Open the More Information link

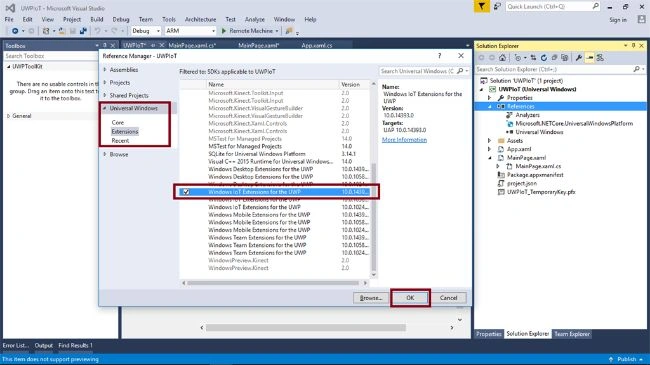click(x=404, y=140)
